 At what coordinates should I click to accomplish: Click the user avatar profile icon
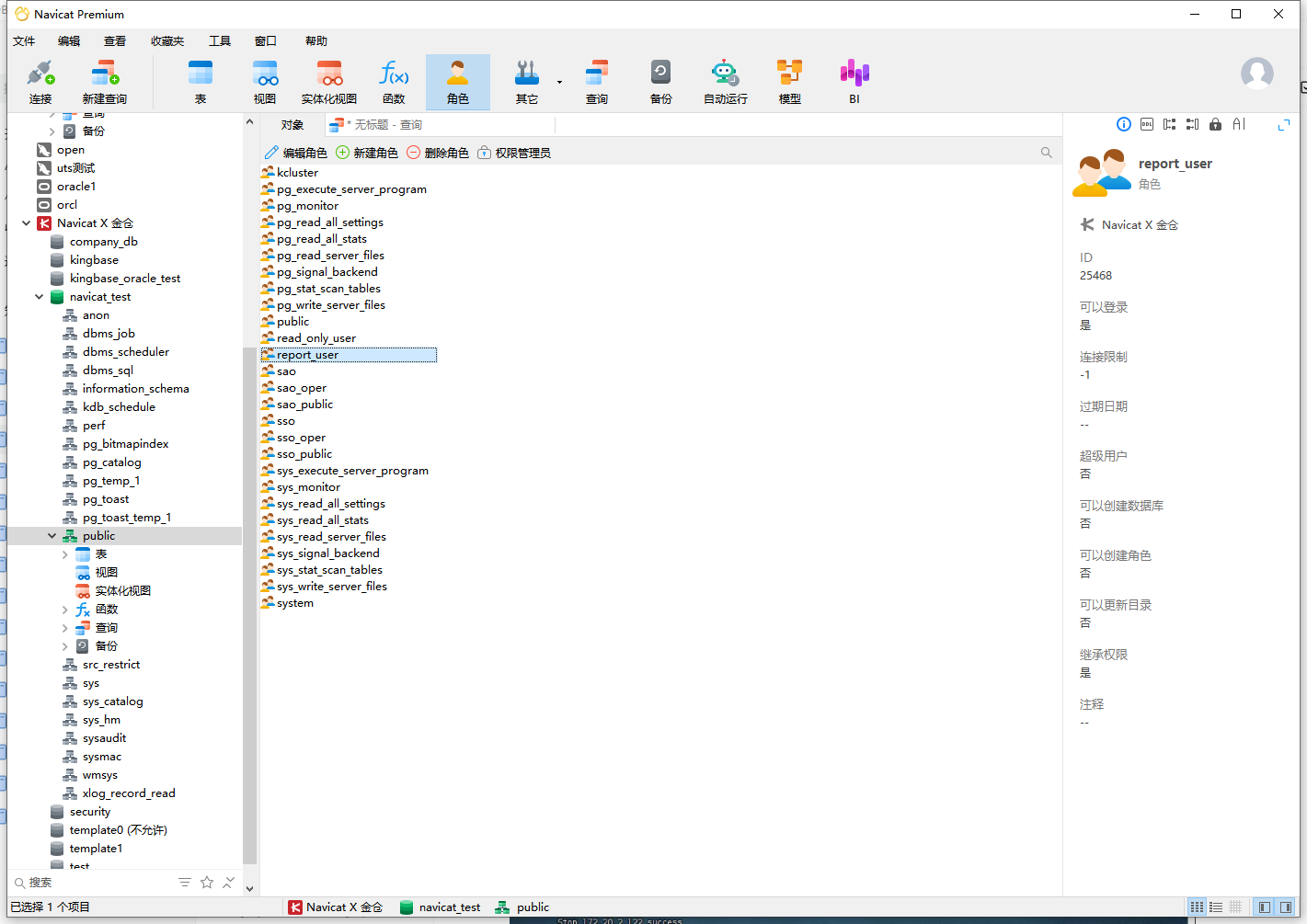pos(1257,74)
